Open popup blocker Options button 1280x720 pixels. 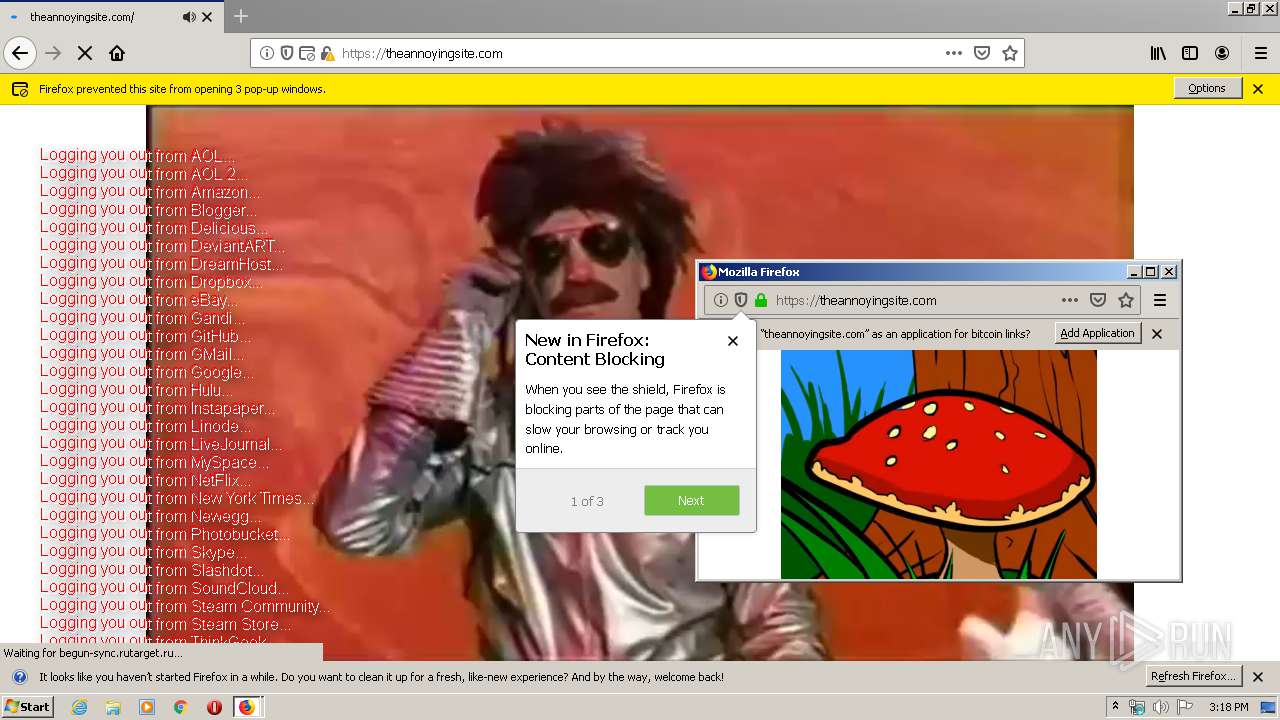(x=1207, y=88)
